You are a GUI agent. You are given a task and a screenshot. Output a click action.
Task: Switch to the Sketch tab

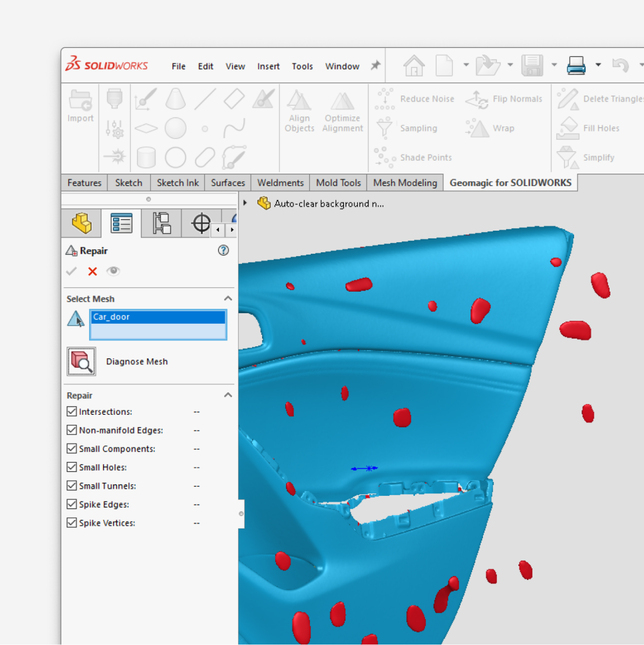pyautogui.click(x=129, y=183)
